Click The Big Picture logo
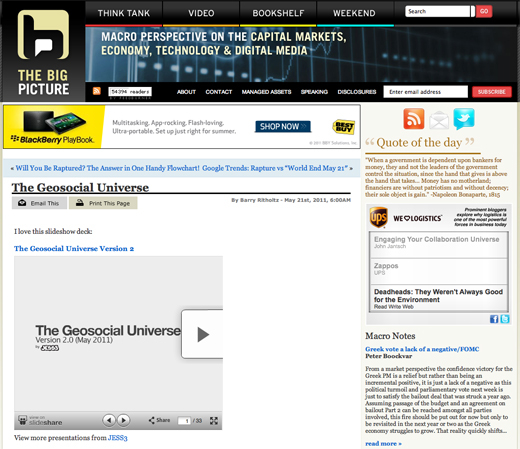 [x=43, y=53]
